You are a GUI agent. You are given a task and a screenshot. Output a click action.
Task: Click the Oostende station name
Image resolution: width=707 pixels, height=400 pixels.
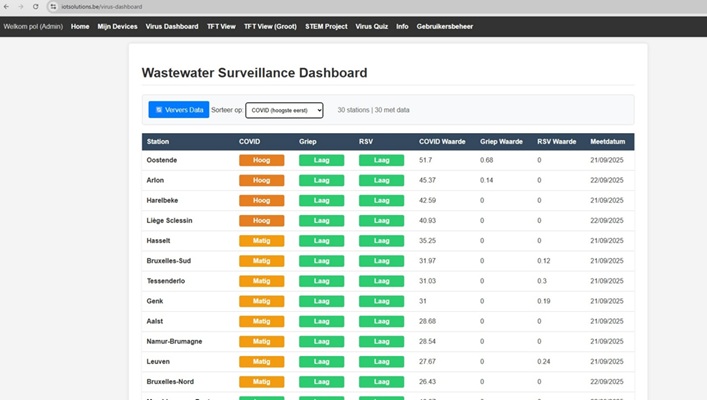point(161,160)
